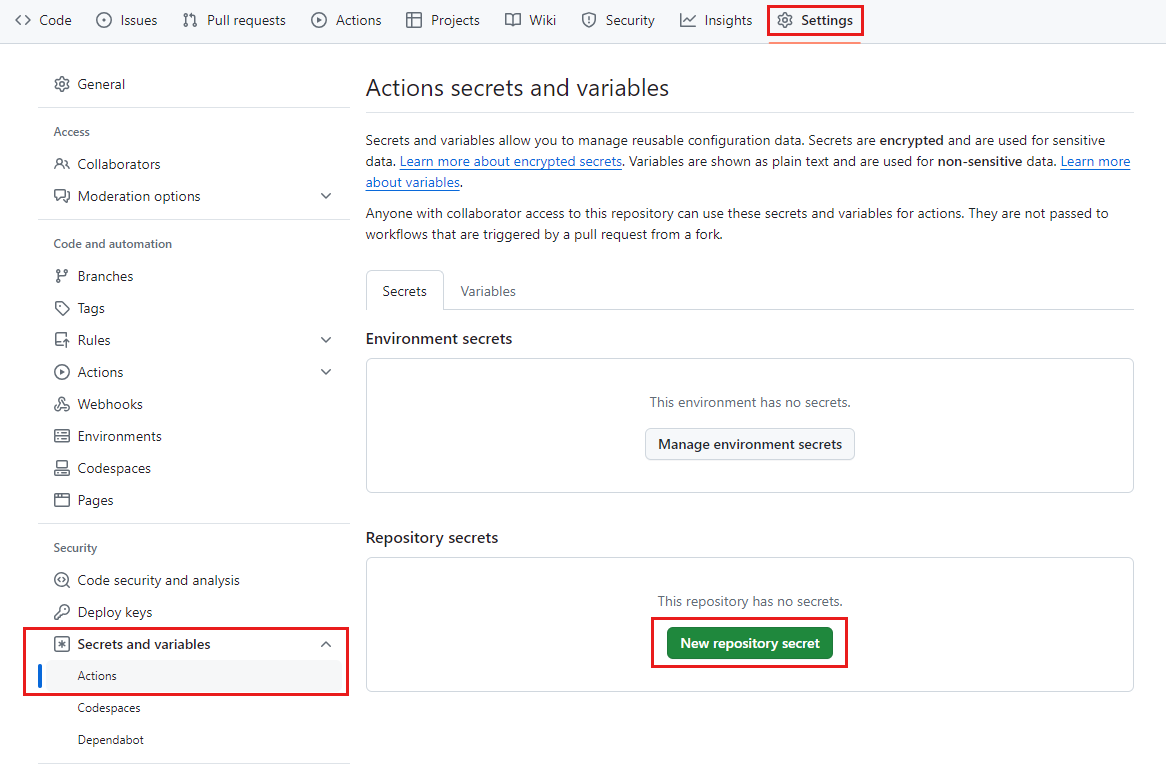1166x774 pixels.
Task: Click the Projects table icon
Action: click(x=413, y=20)
